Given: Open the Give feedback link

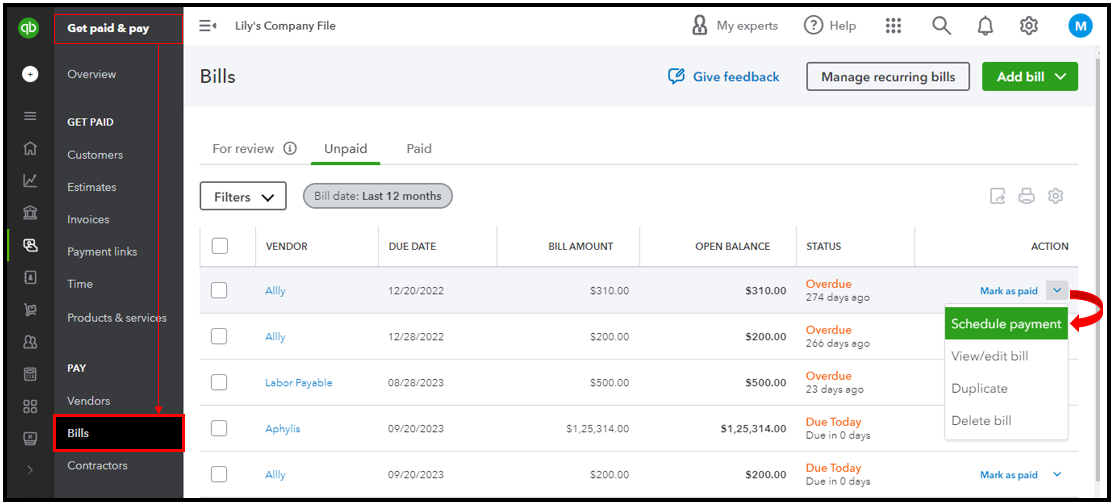Looking at the screenshot, I should point(724,77).
